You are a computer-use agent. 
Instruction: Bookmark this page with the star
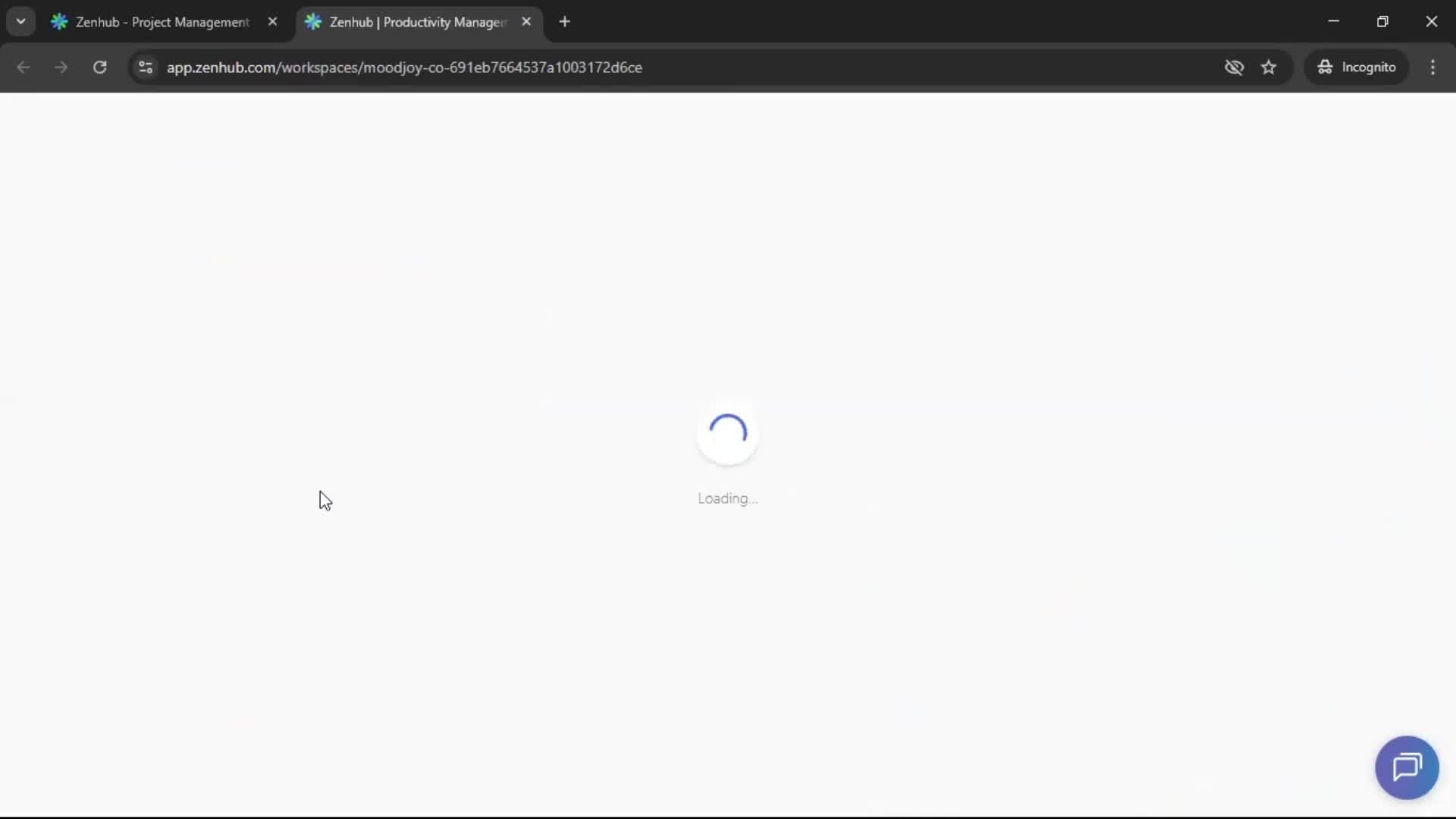click(1269, 67)
